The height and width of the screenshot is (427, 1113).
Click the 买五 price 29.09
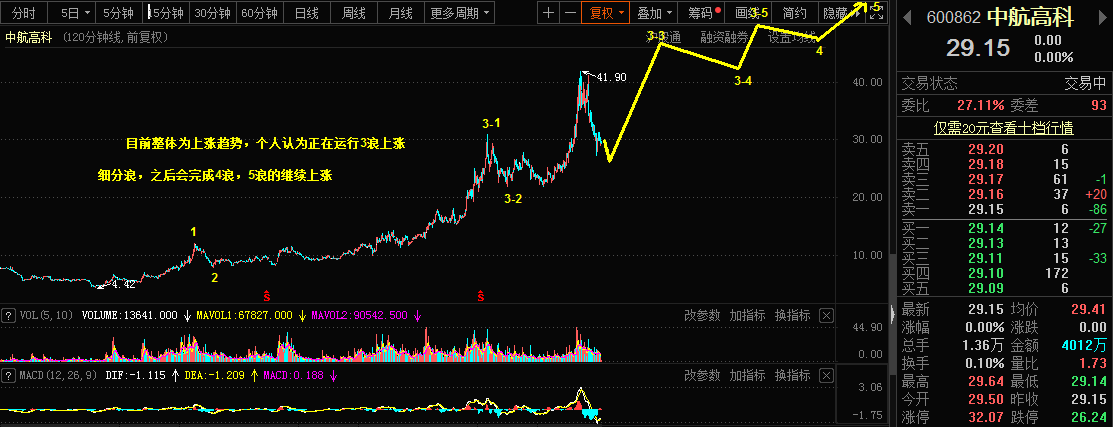984,288
